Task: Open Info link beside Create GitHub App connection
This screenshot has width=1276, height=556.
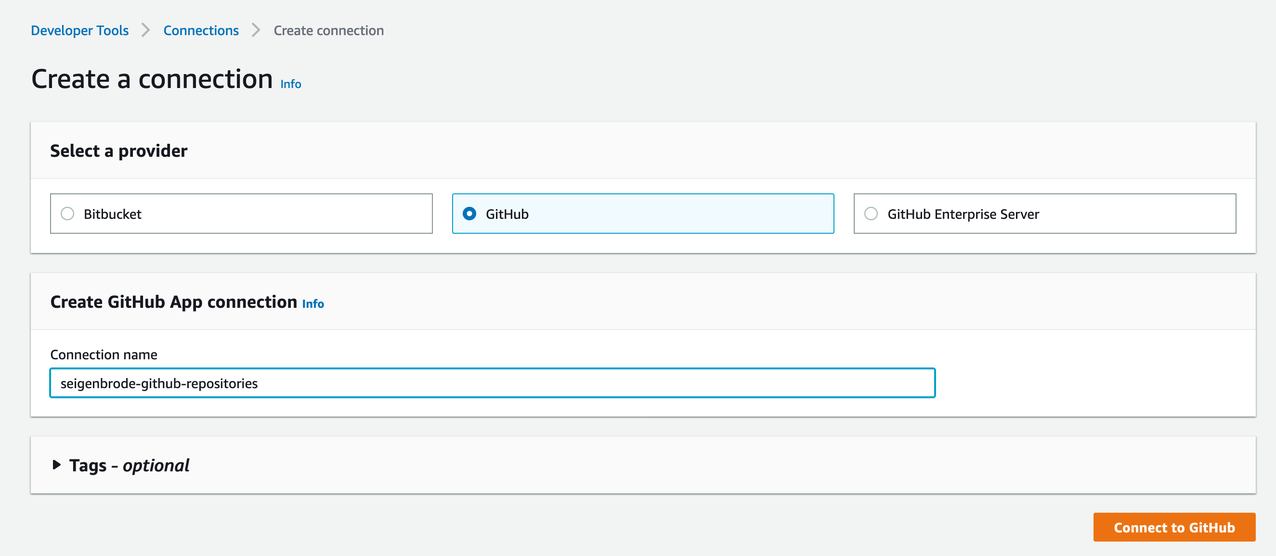Action: tap(313, 303)
